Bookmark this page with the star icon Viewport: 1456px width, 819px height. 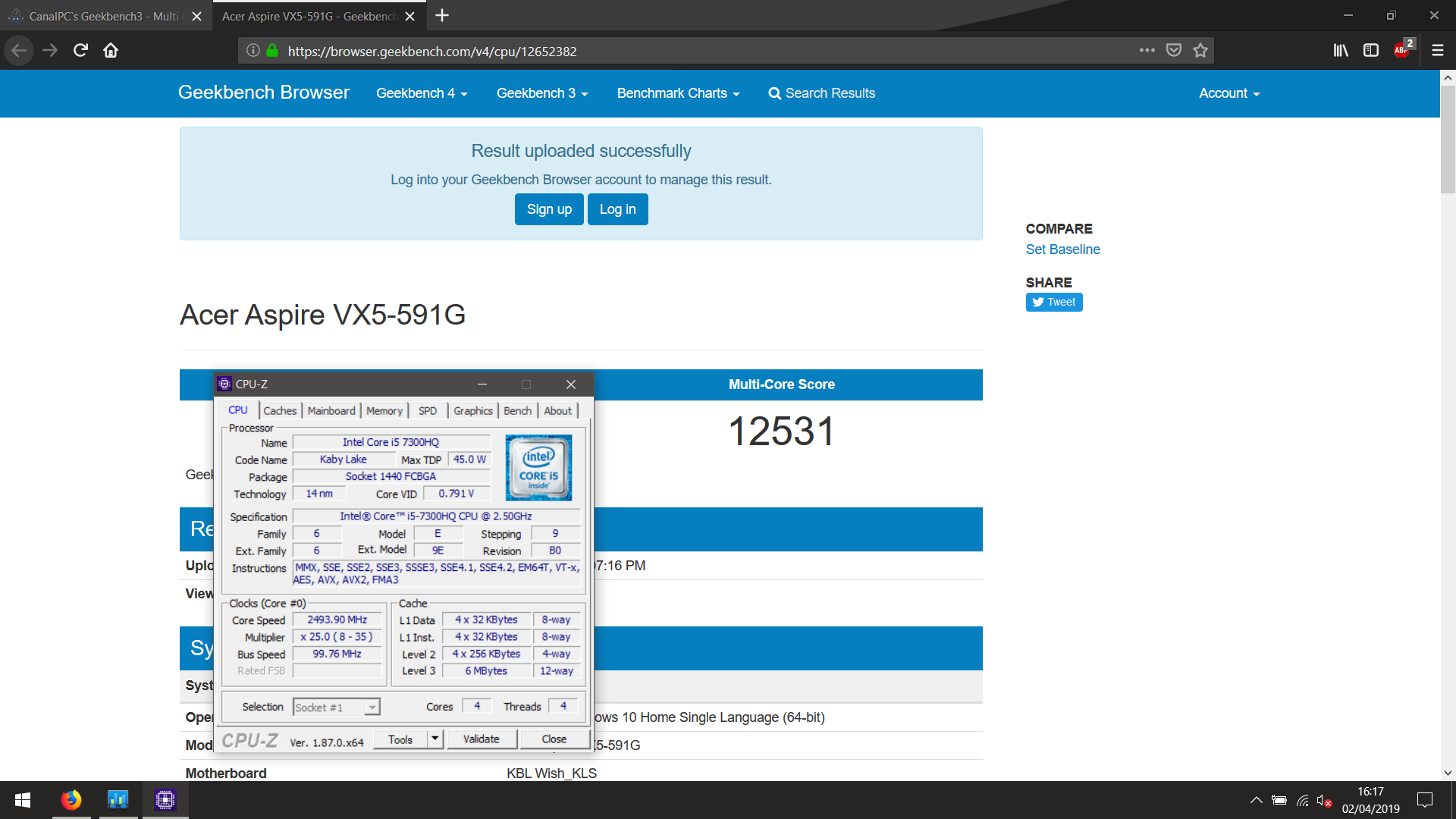[1200, 51]
